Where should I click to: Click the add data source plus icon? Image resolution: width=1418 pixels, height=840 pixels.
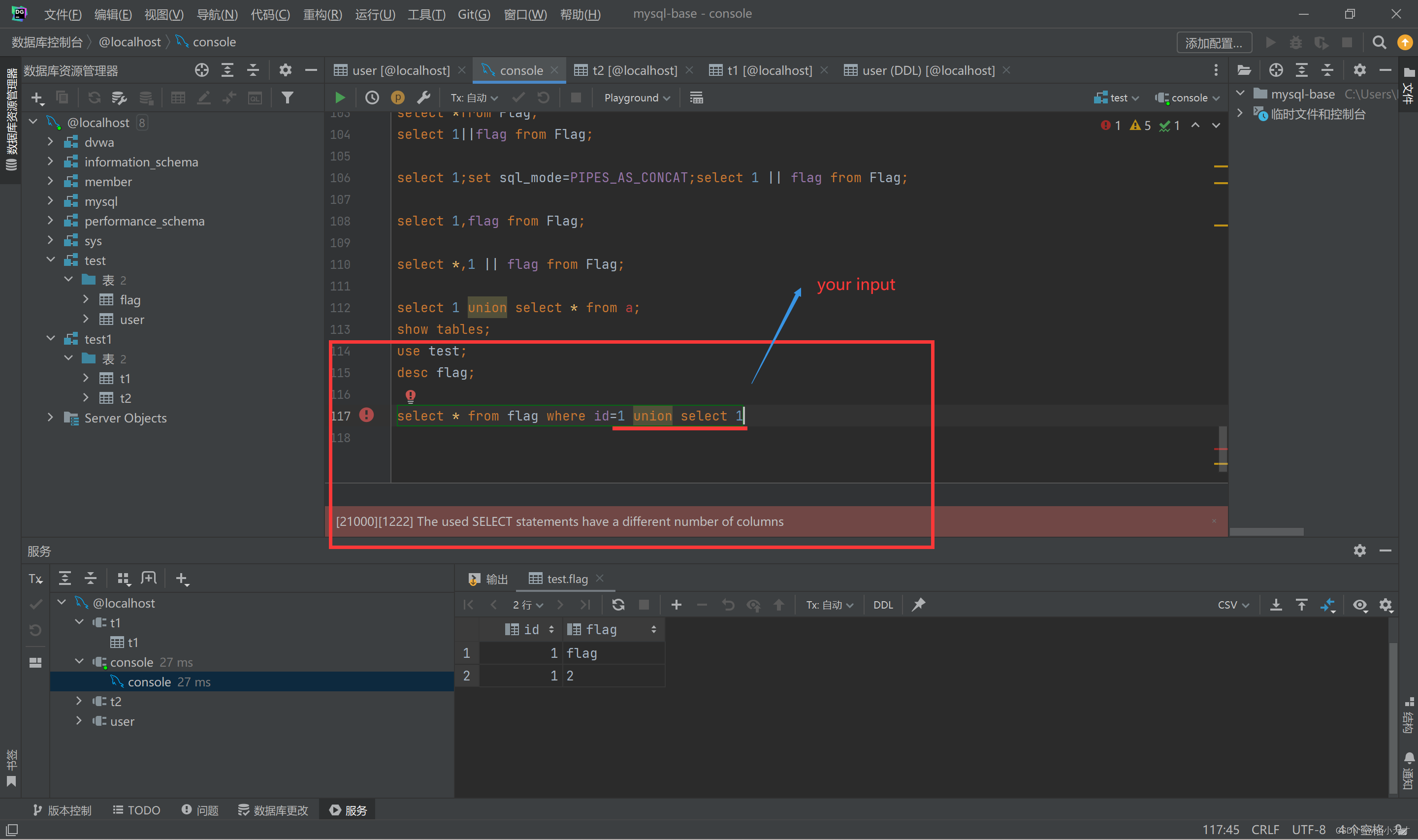click(x=37, y=98)
